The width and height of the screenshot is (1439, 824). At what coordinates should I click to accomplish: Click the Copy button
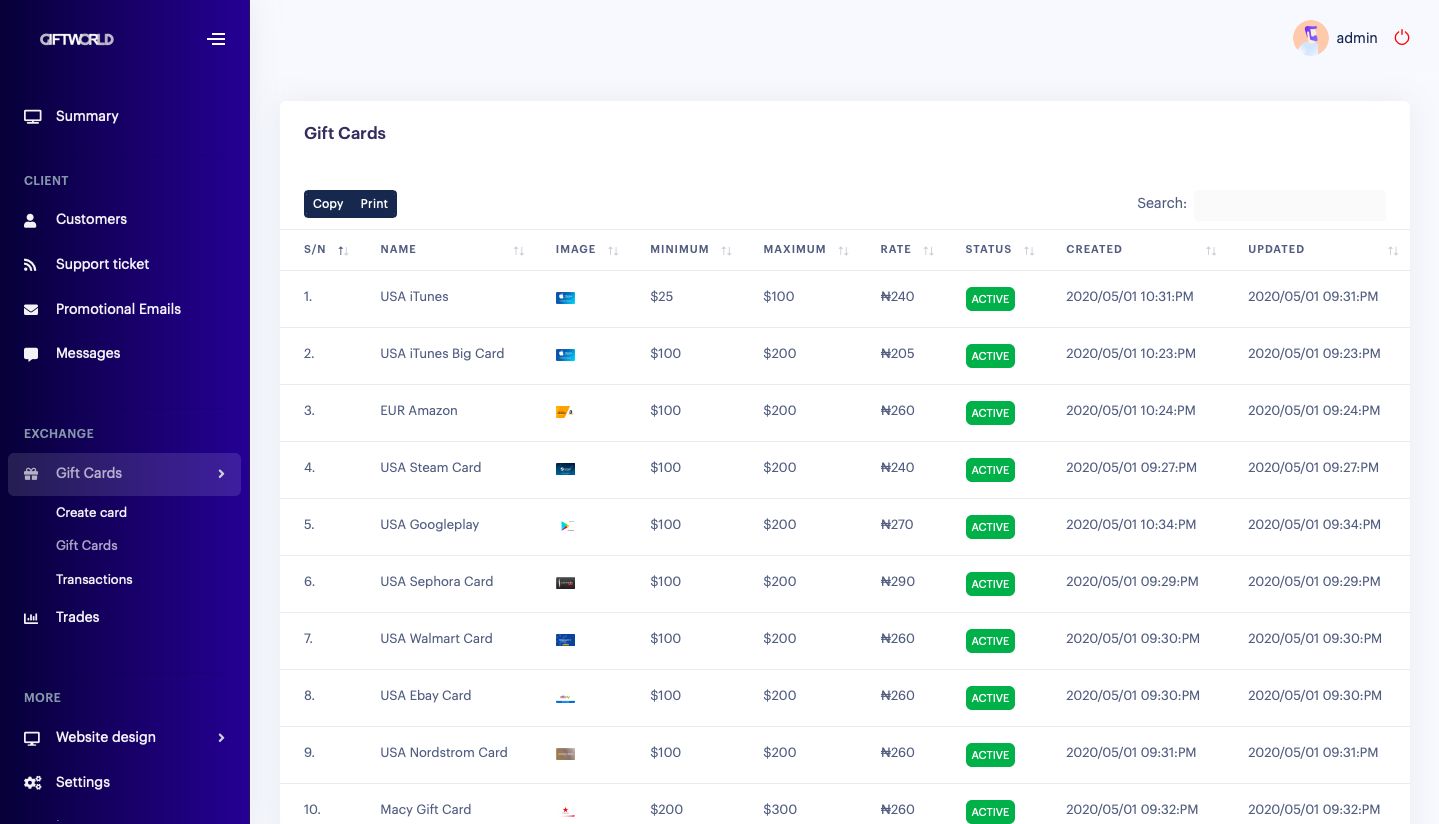[328, 204]
